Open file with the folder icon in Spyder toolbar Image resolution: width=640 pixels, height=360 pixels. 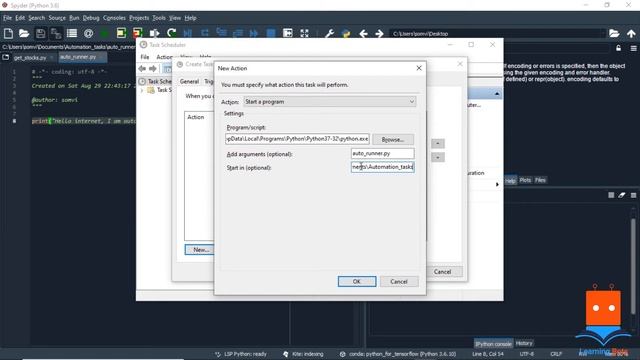(24, 33)
